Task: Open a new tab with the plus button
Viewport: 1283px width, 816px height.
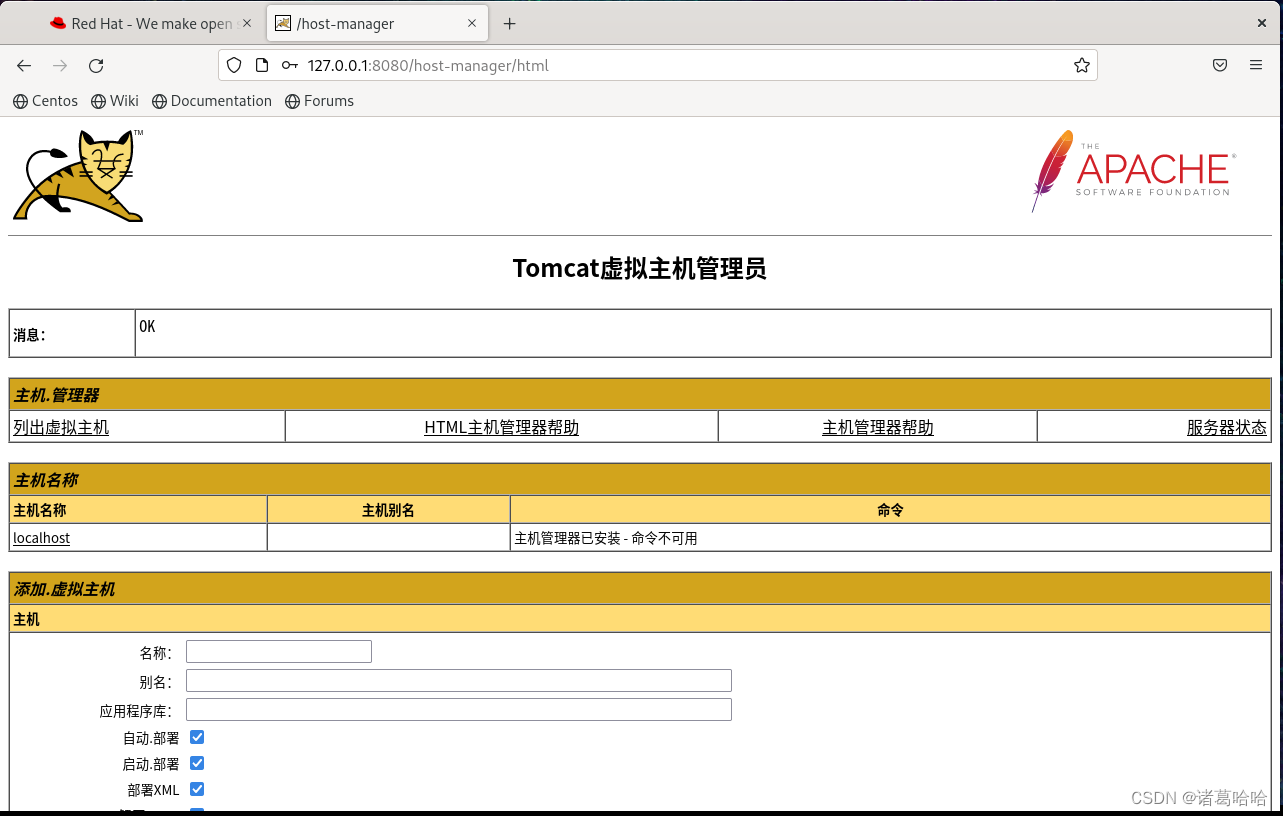Action: click(509, 23)
